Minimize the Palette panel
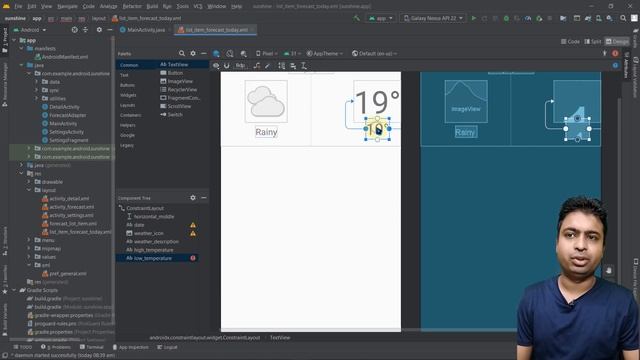The height and width of the screenshot is (360, 640). coord(204,53)
